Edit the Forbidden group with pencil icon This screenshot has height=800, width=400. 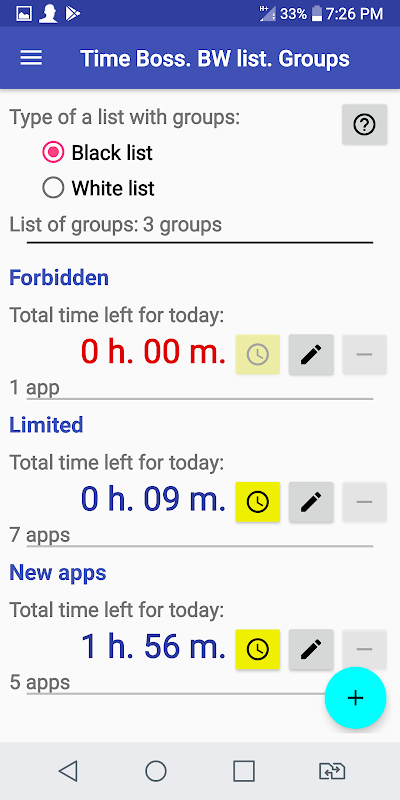pos(311,355)
